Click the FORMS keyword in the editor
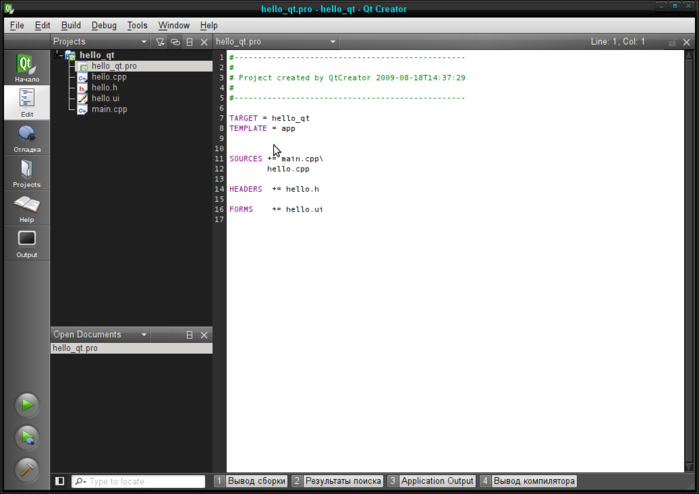The image size is (699, 494). pos(241,209)
